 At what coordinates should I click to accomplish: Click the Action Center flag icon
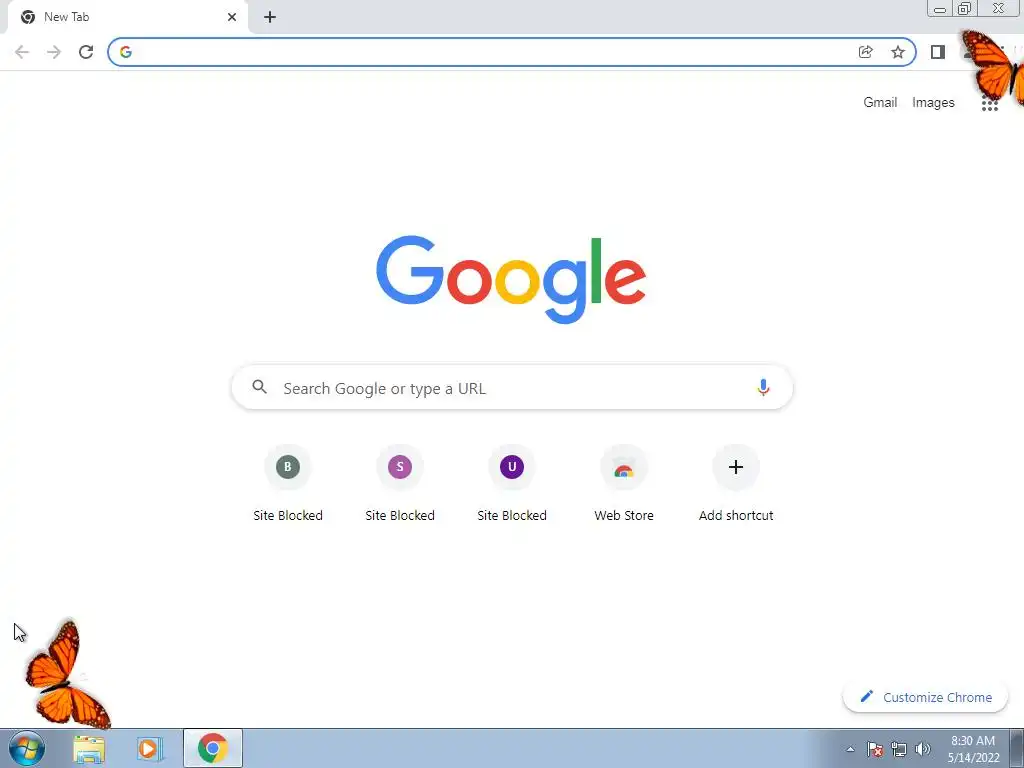click(x=874, y=749)
